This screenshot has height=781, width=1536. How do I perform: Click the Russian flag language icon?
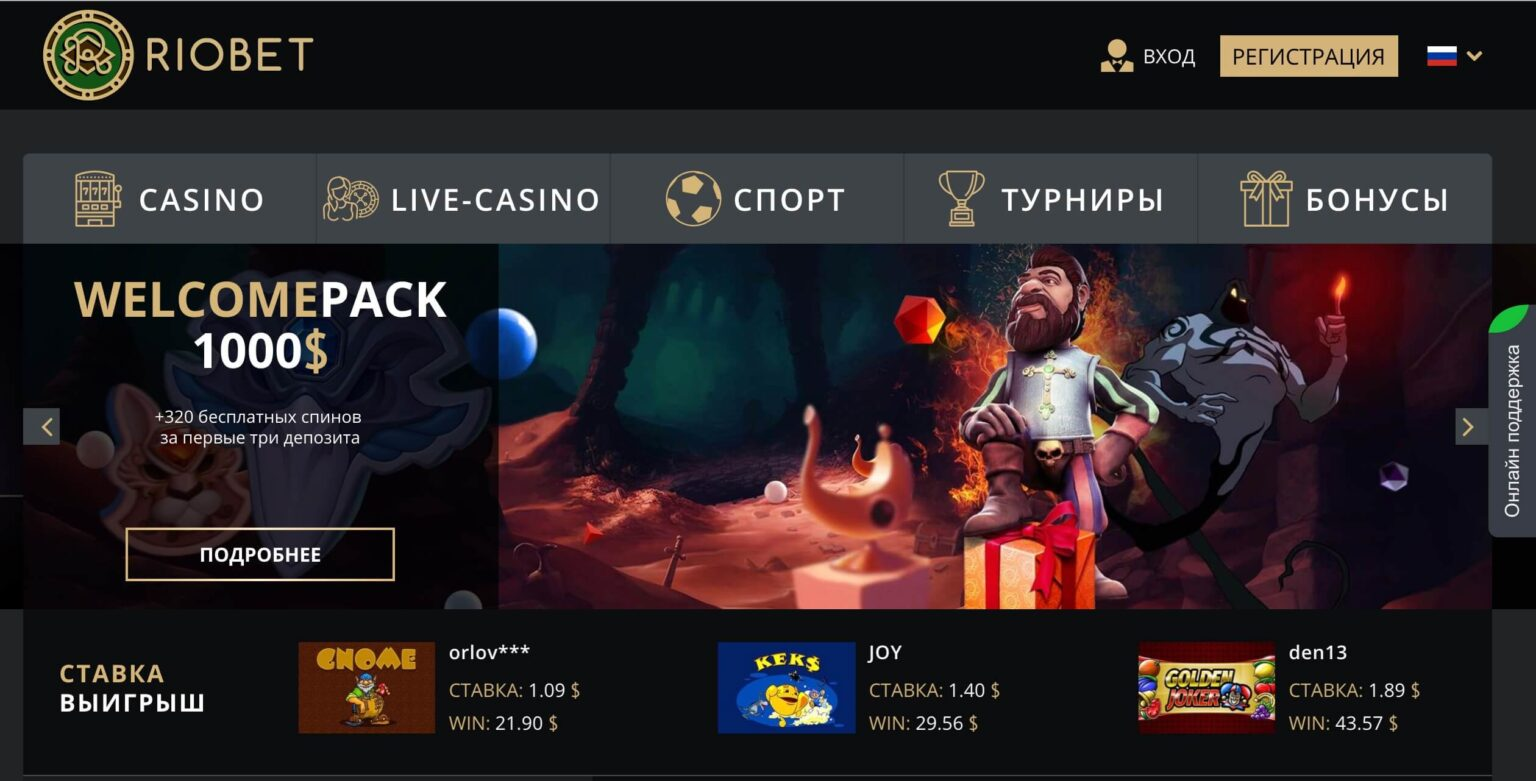pos(1441,56)
